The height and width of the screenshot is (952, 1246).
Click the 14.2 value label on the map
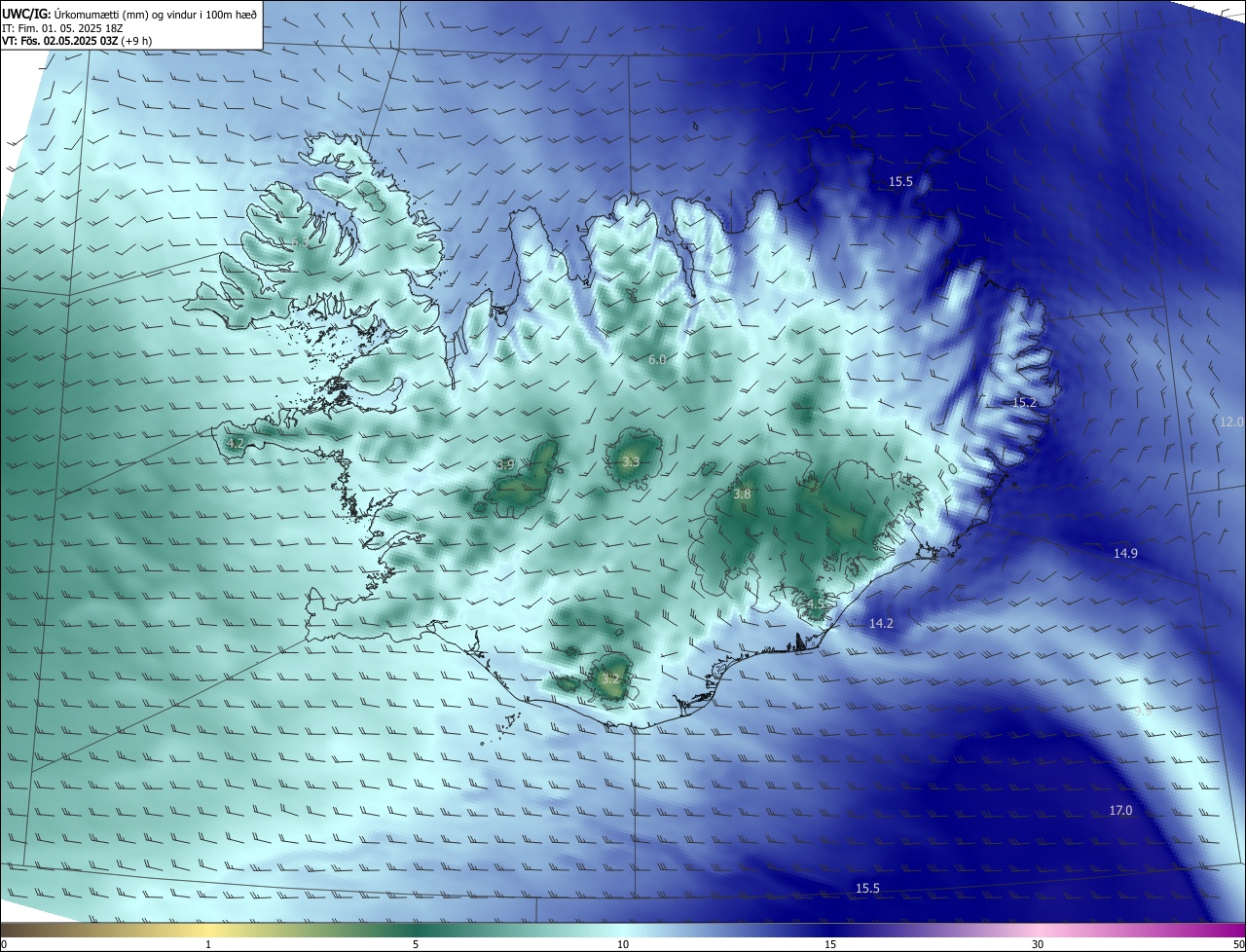(x=881, y=623)
